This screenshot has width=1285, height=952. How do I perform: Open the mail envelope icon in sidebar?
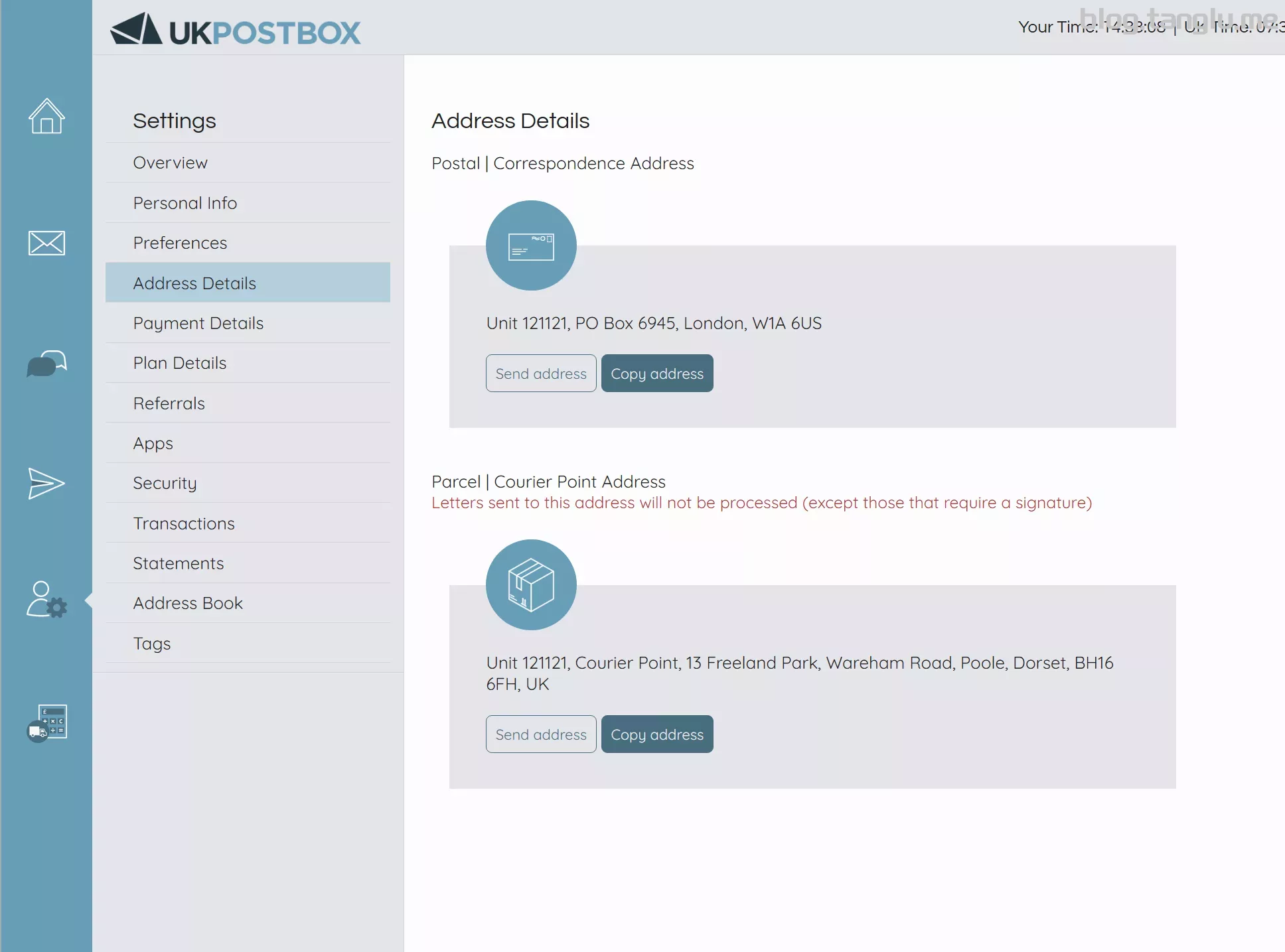(46, 243)
